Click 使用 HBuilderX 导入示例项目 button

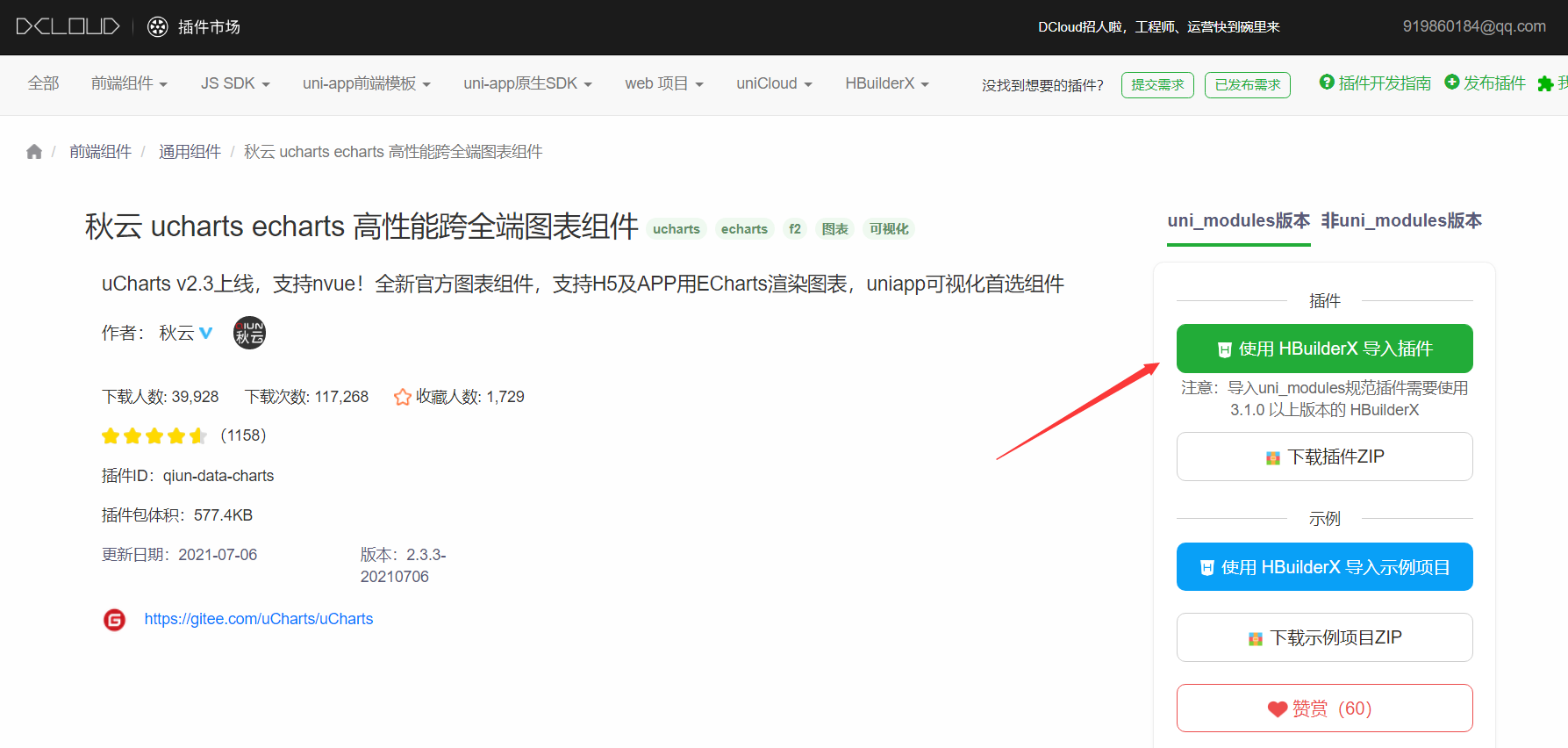coord(1325,567)
